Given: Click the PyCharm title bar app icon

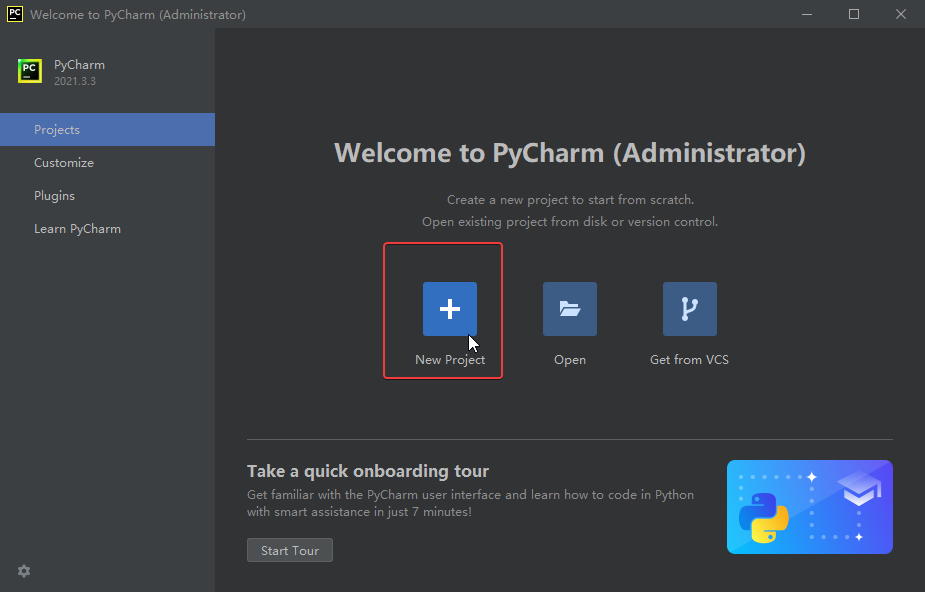Looking at the screenshot, I should click(x=15, y=14).
